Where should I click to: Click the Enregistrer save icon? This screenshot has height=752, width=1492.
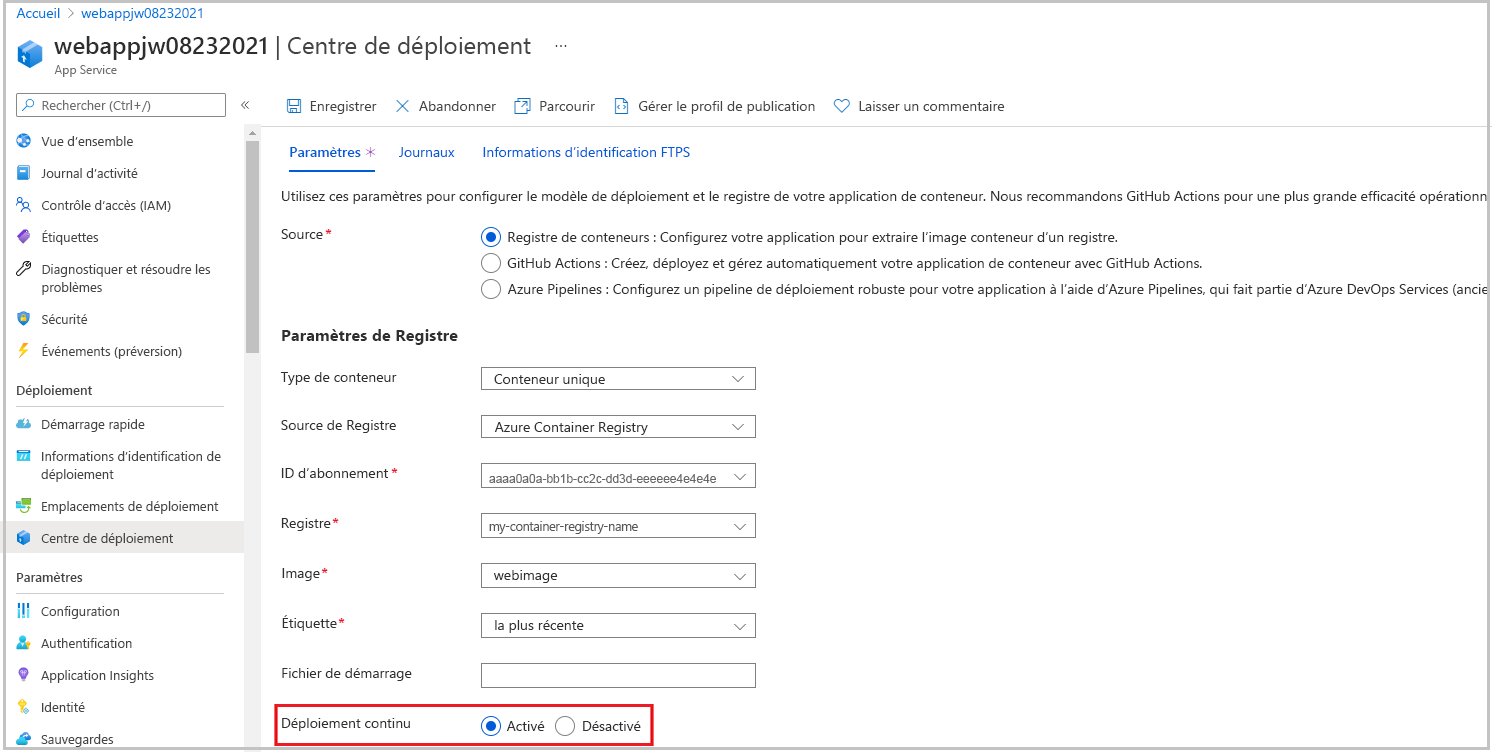tap(294, 106)
